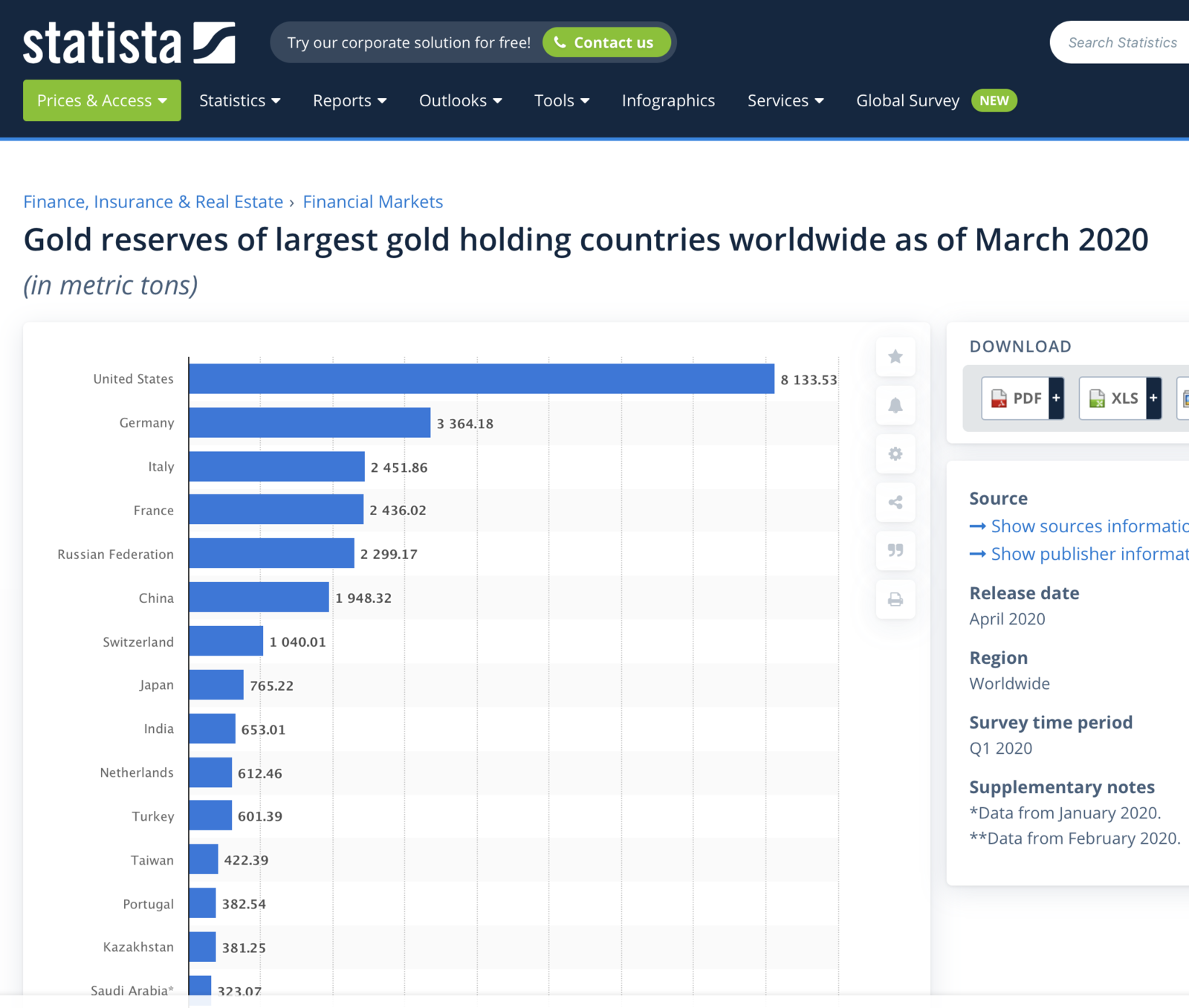The image size is (1189, 1008).
Task: Click the value label 1 040.01
Action: [x=298, y=642]
